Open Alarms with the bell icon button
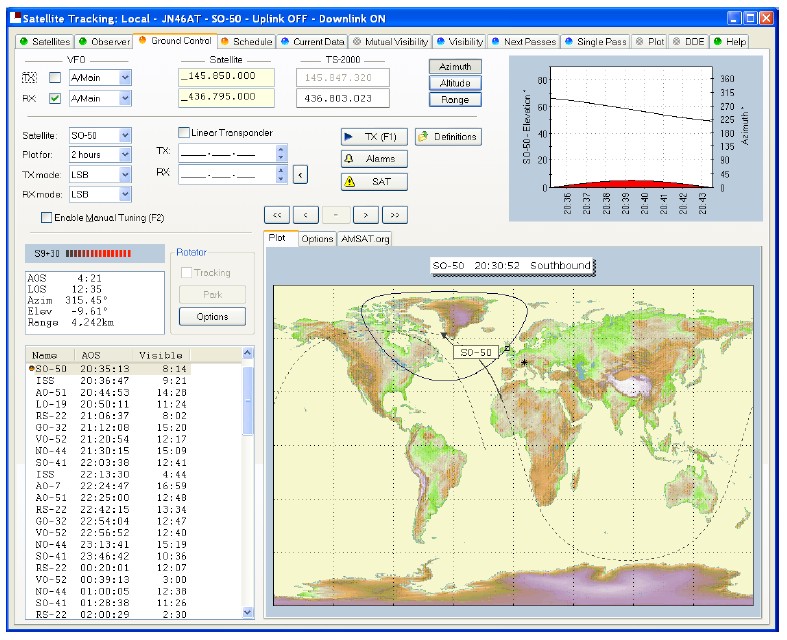 374,159
